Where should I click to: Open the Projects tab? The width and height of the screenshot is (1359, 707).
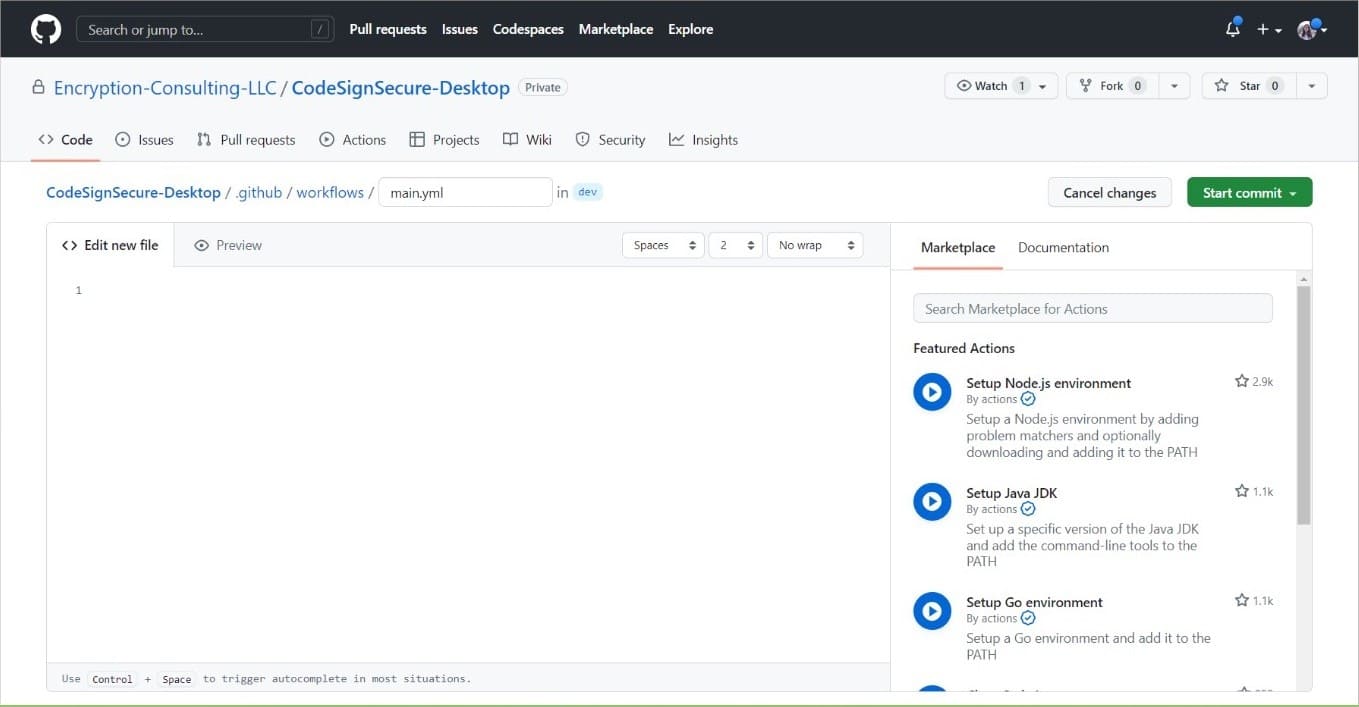click(444, 140)
